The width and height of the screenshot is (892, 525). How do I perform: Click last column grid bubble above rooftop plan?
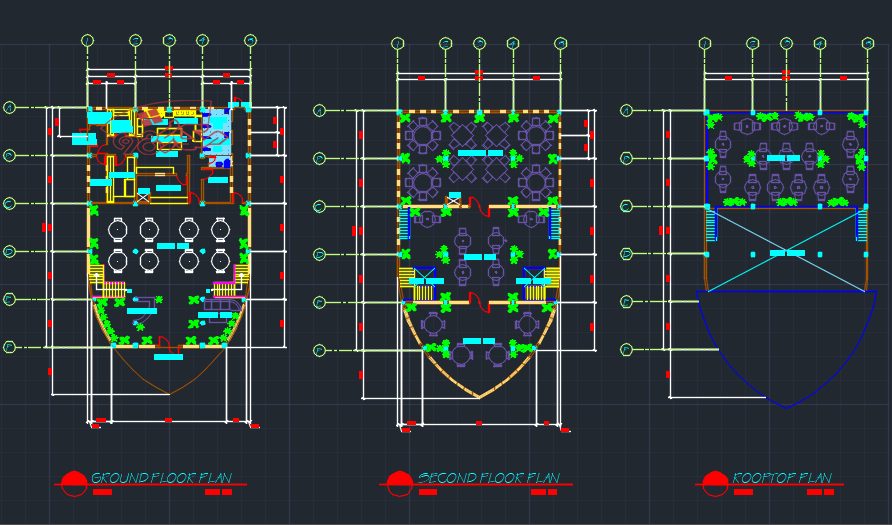867,43
